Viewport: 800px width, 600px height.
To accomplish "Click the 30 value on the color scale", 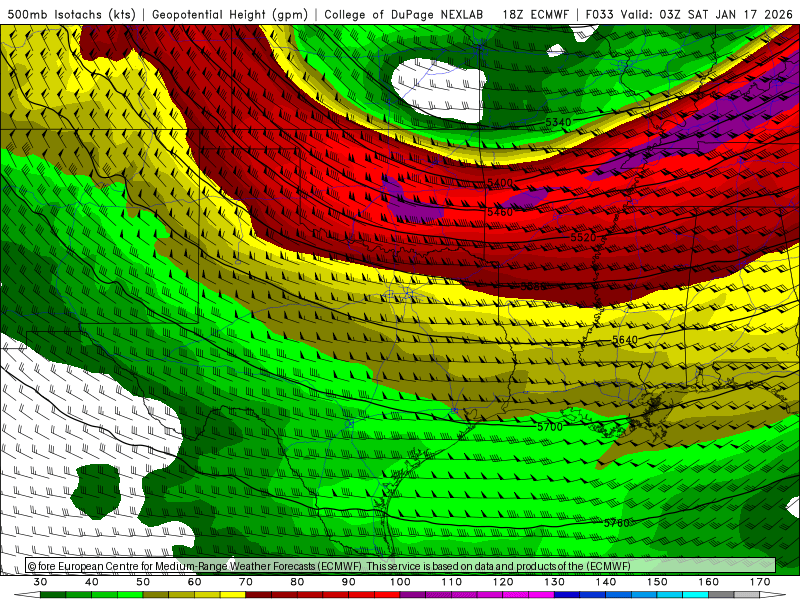I will tap(40, 582).
